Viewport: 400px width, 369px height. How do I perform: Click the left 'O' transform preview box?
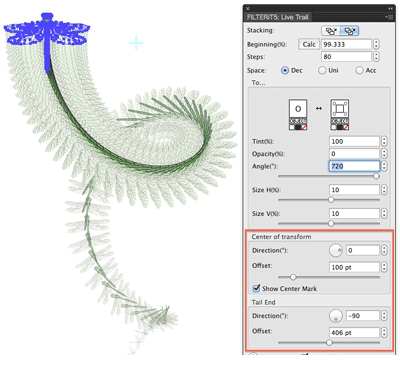coord(298,114)
